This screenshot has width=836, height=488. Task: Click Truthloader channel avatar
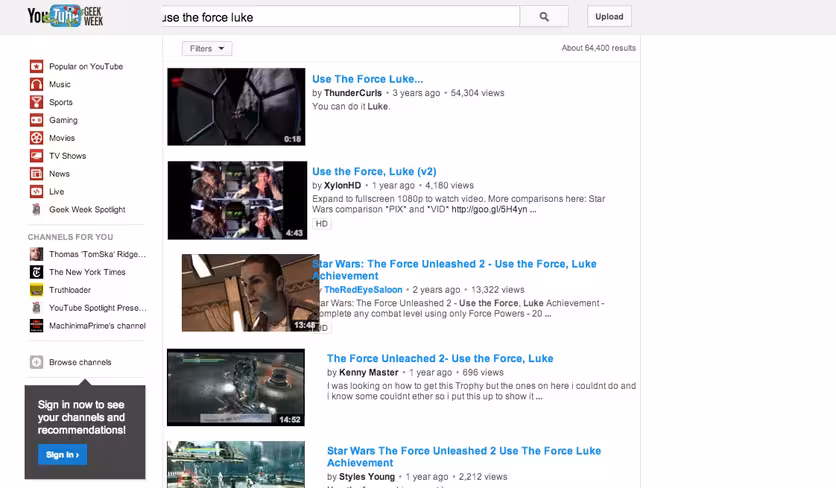point(36,290)
